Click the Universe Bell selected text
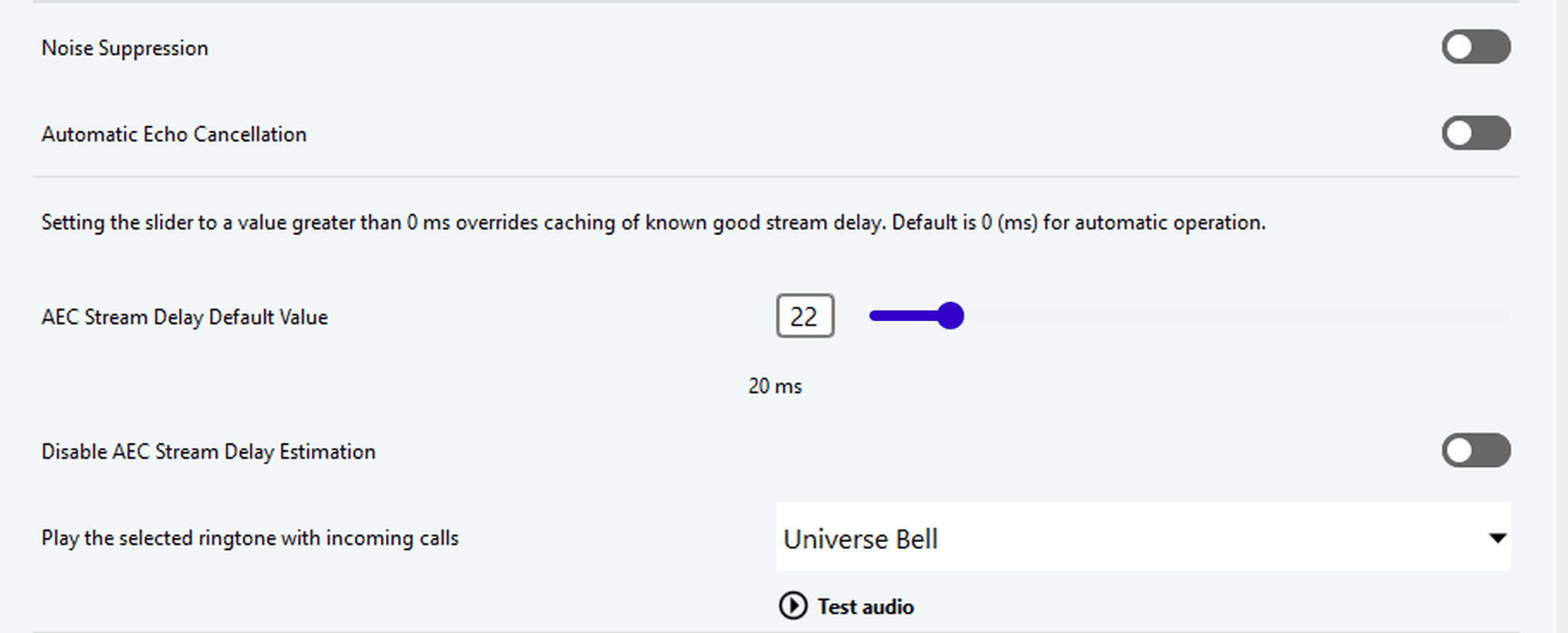The height and width of the screenshot is (633, 1568). pos(860,540)
